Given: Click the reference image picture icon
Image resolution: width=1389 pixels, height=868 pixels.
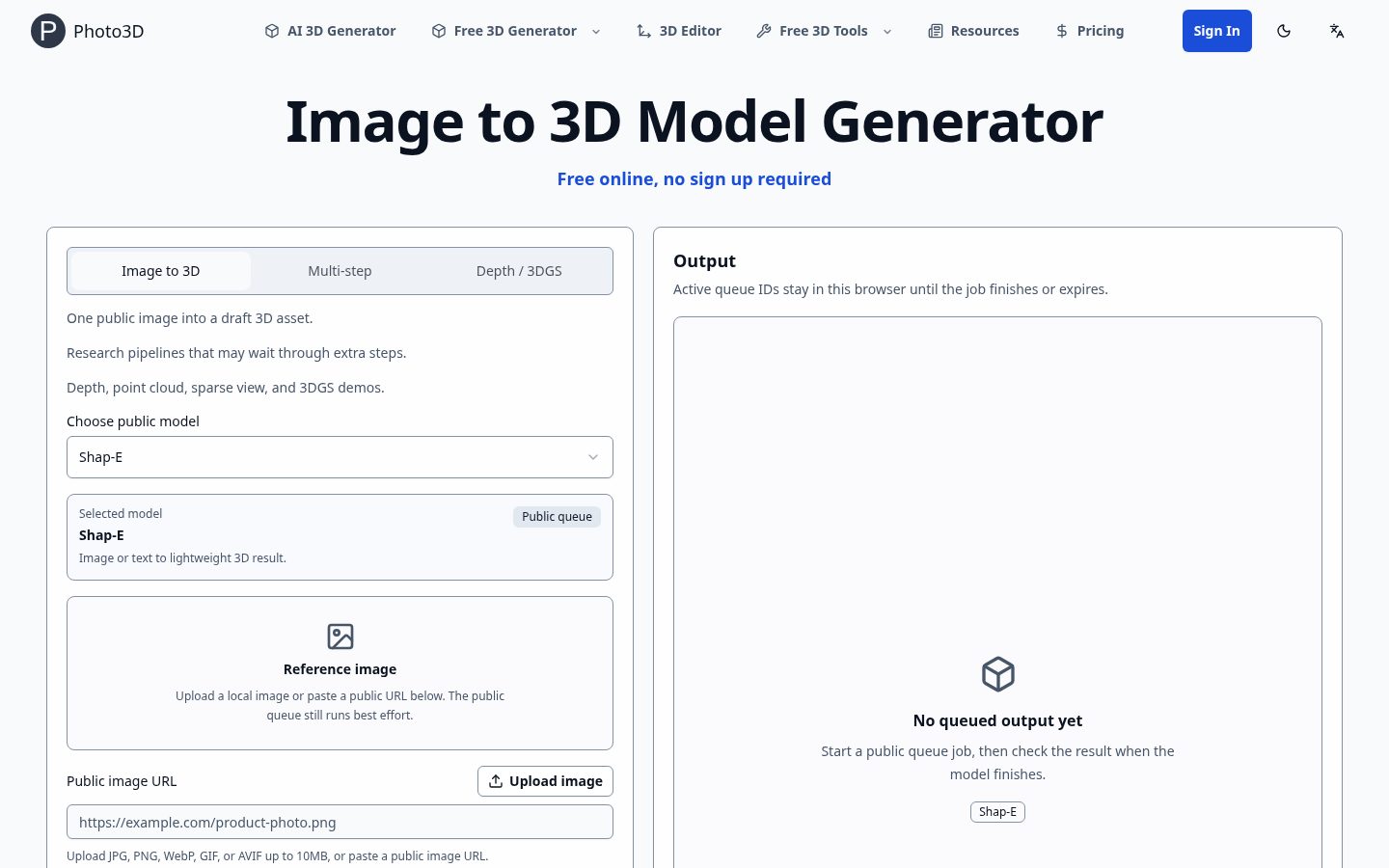Looking at the screenshot, I should (x=340, y=637).
